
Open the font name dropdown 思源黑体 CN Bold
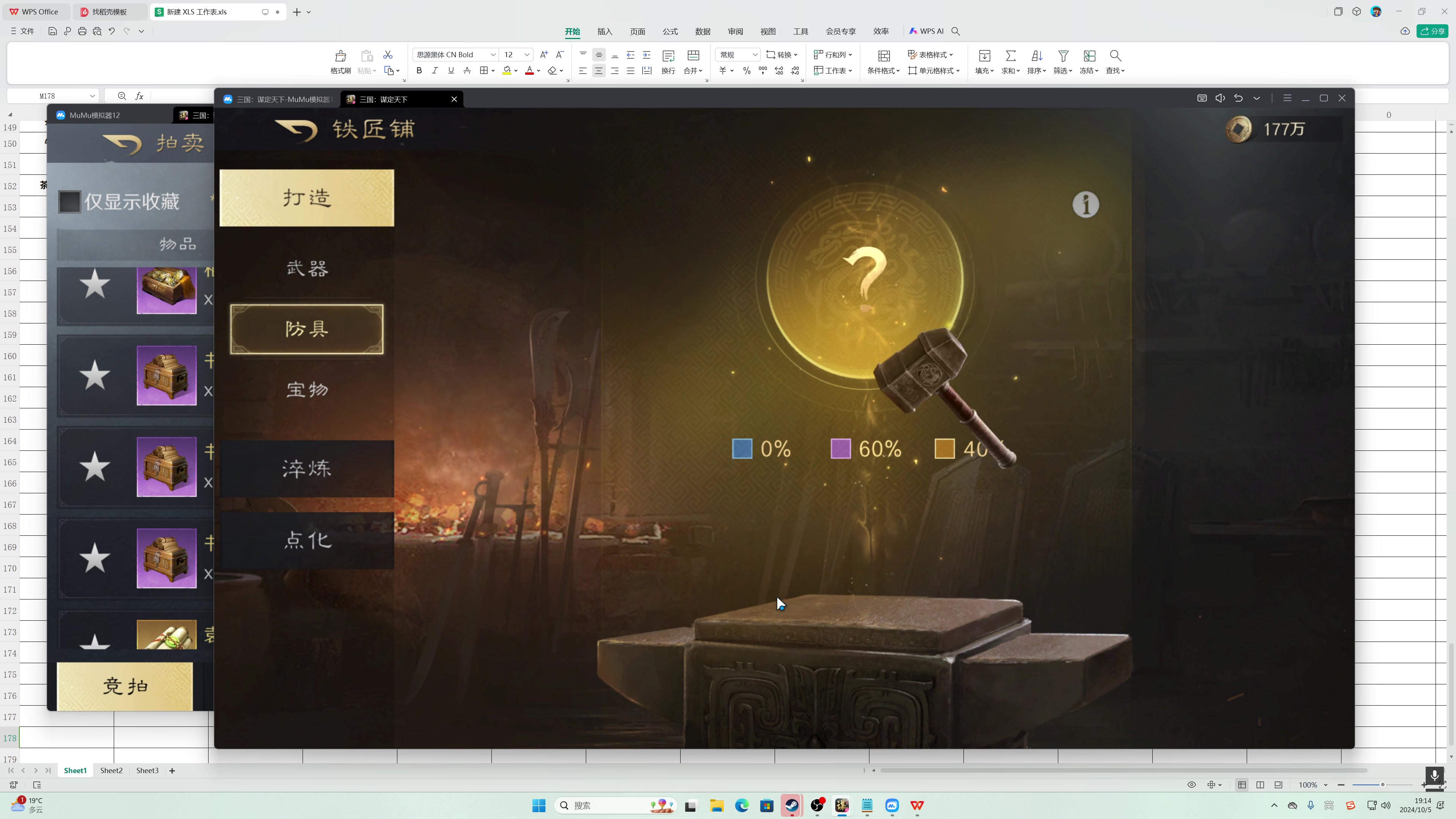493,55
